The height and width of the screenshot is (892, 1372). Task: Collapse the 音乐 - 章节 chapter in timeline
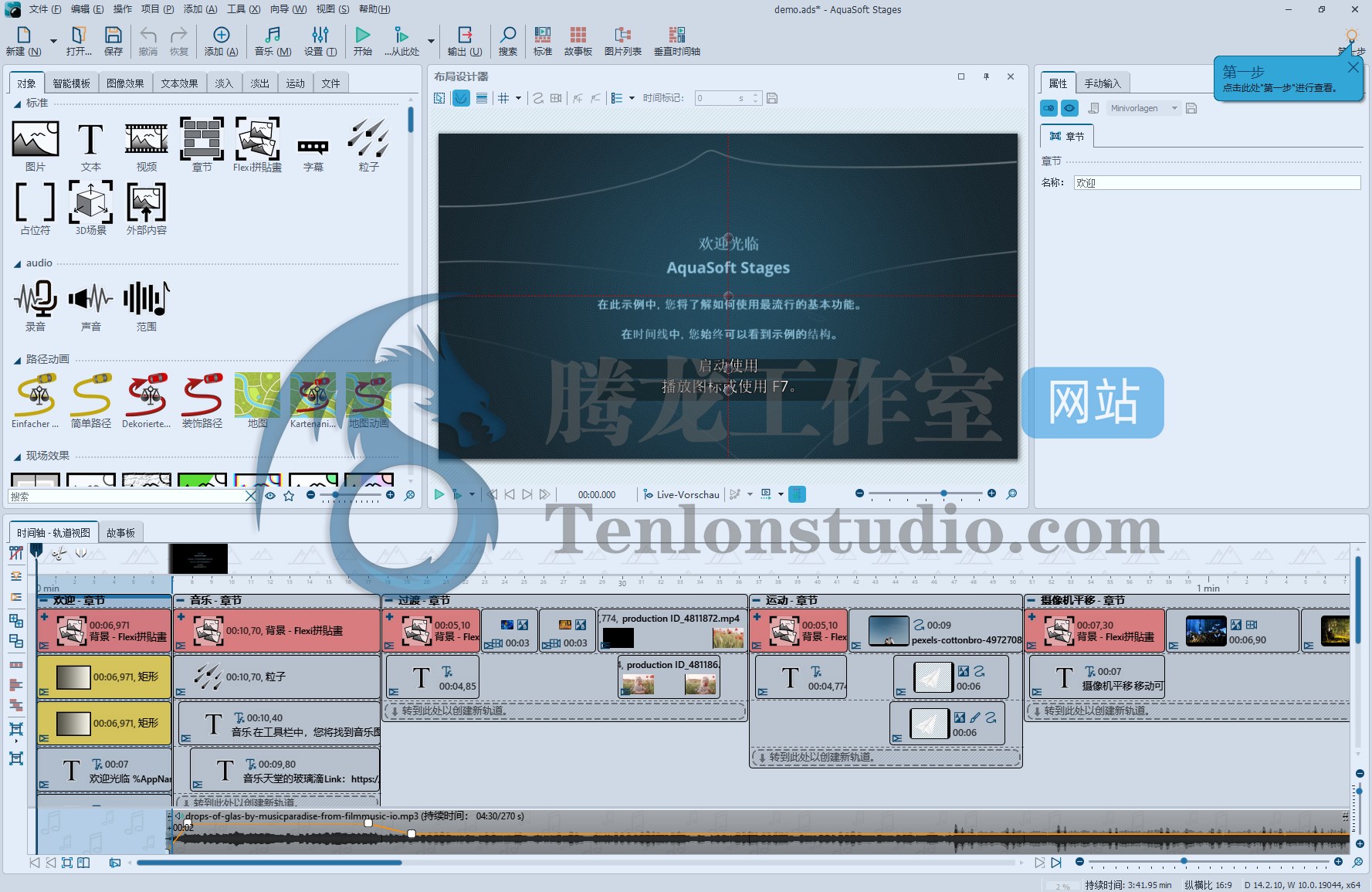(x=180, y=600)
